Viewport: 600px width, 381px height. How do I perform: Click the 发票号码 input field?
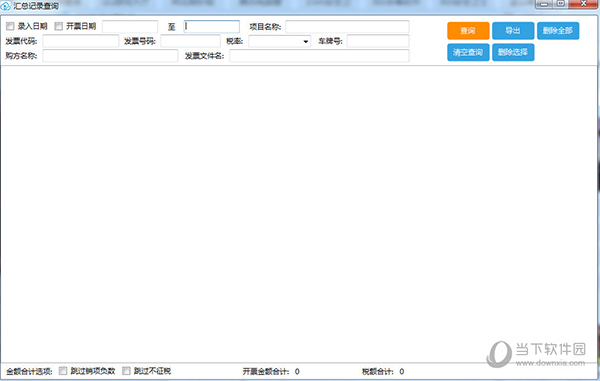(190, 41)
